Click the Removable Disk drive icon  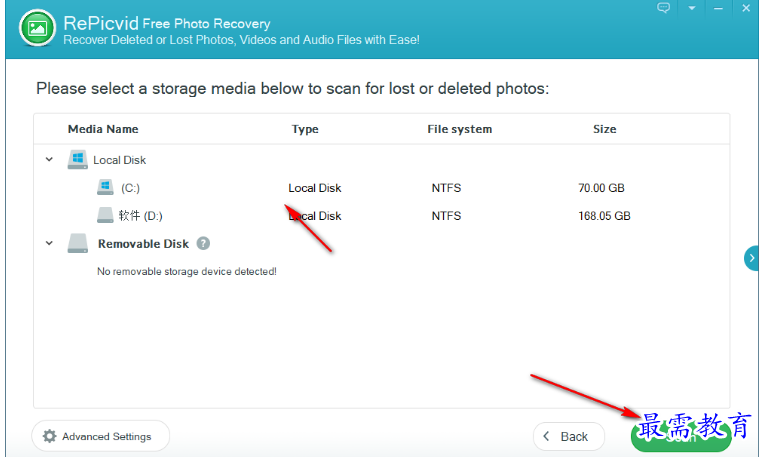click(78, 243)
